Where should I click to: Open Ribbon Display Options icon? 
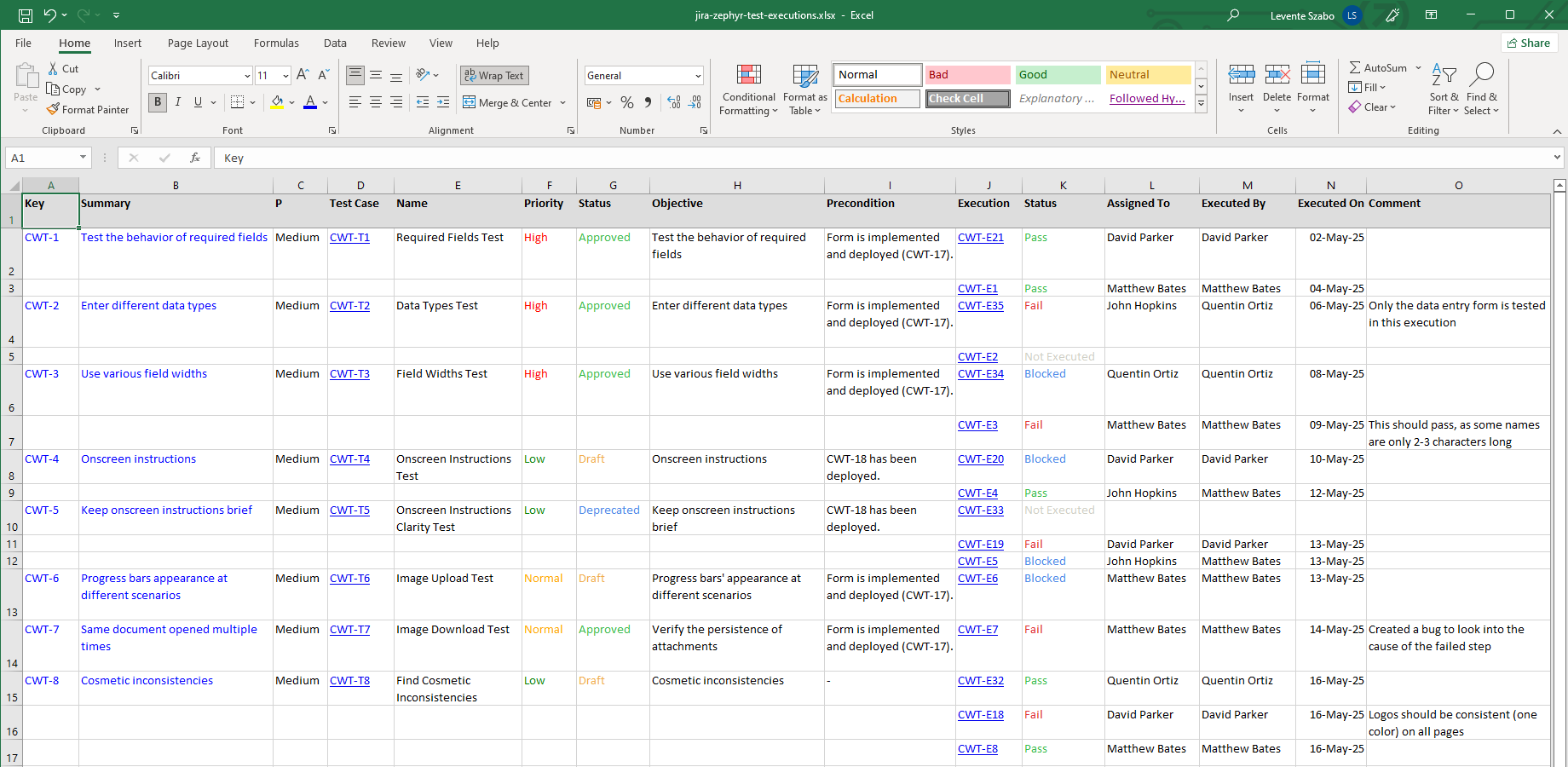(x=1431, y=15)
